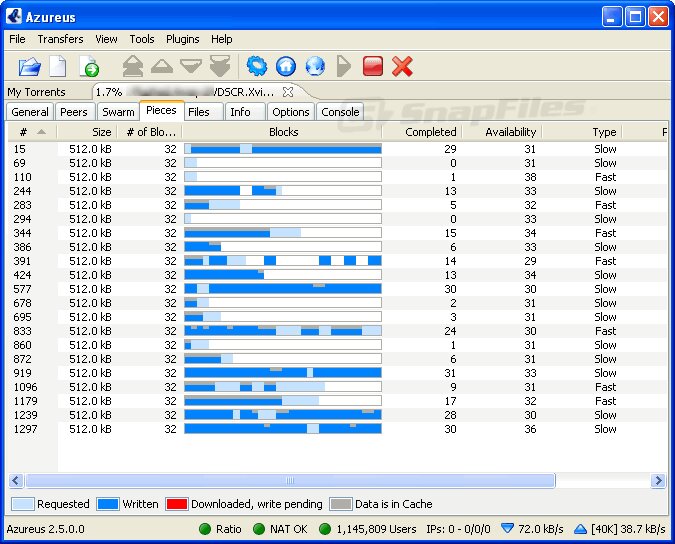Open the Tools menu
The image size is (675, 544).
tap(142, 39)
